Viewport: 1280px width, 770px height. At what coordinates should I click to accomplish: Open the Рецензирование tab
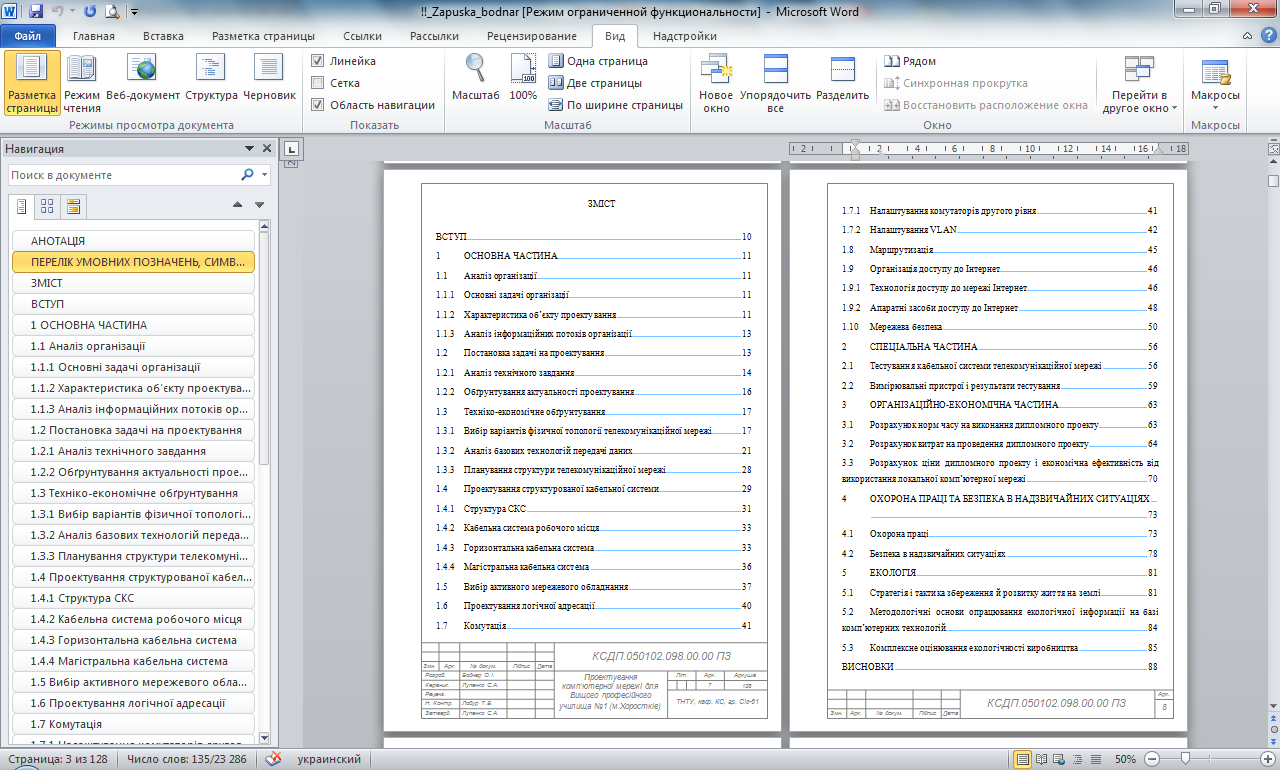coord(531,36)
